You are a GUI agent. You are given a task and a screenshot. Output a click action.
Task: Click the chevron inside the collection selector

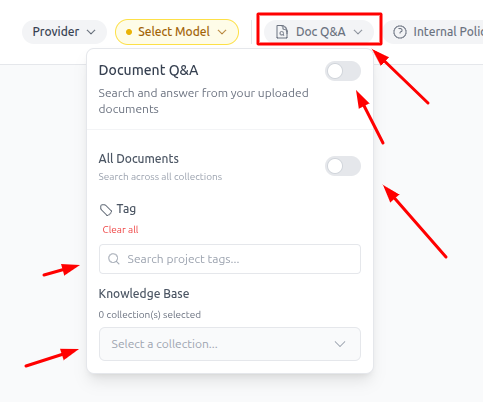(x=340, y=344)
